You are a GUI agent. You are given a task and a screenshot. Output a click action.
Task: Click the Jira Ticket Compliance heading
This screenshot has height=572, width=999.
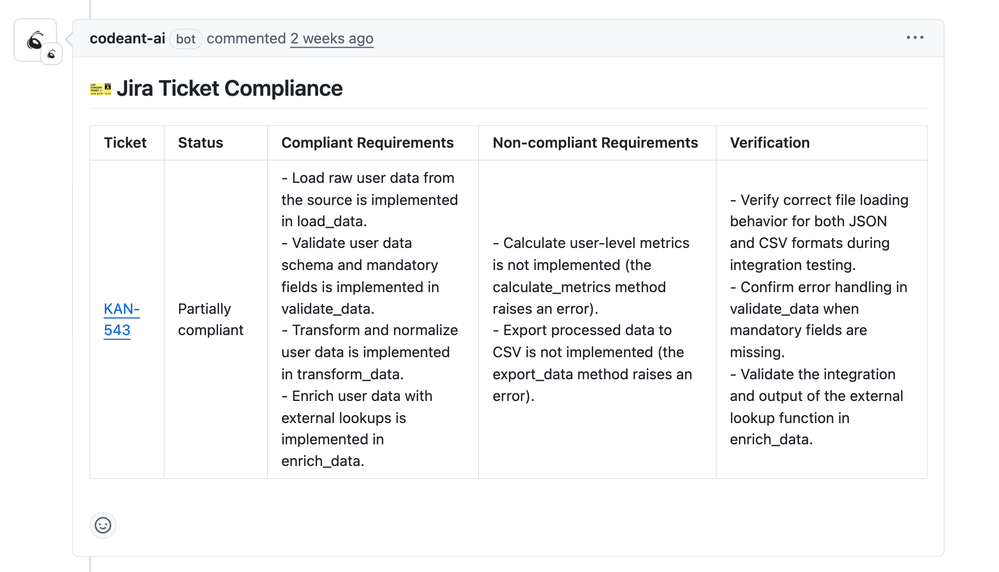(229, 88)
